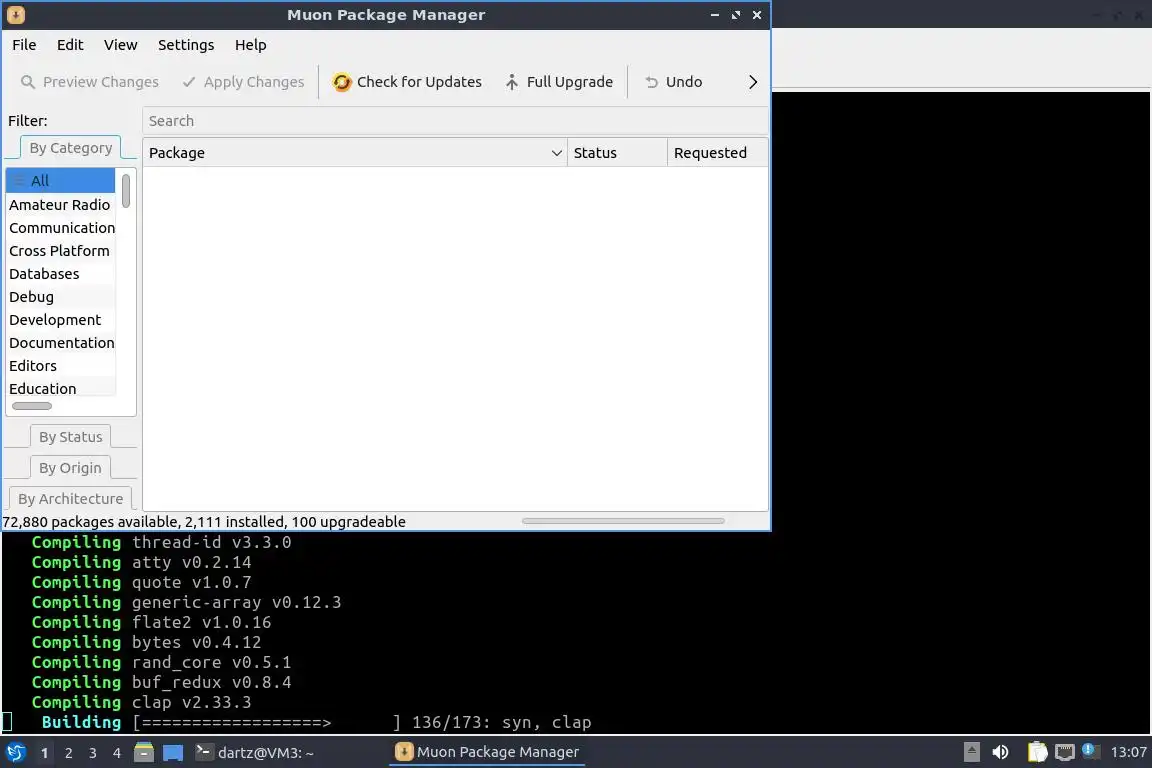Image resolution: width=1152 pixels, height=768 pixels.
Task: Select the Cross Platform category
Action: (x=60, y=251)
